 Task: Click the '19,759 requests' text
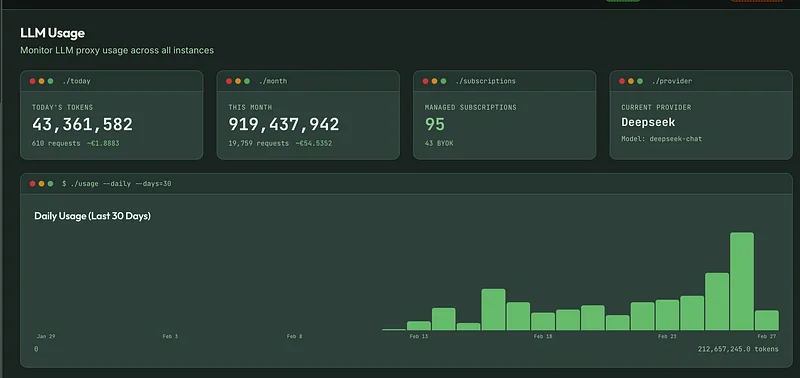click(x=258, y=143)
